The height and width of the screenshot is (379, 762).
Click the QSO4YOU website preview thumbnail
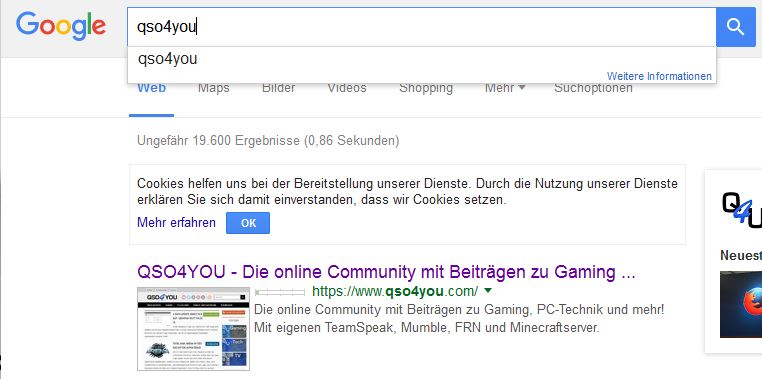(193, 328)
